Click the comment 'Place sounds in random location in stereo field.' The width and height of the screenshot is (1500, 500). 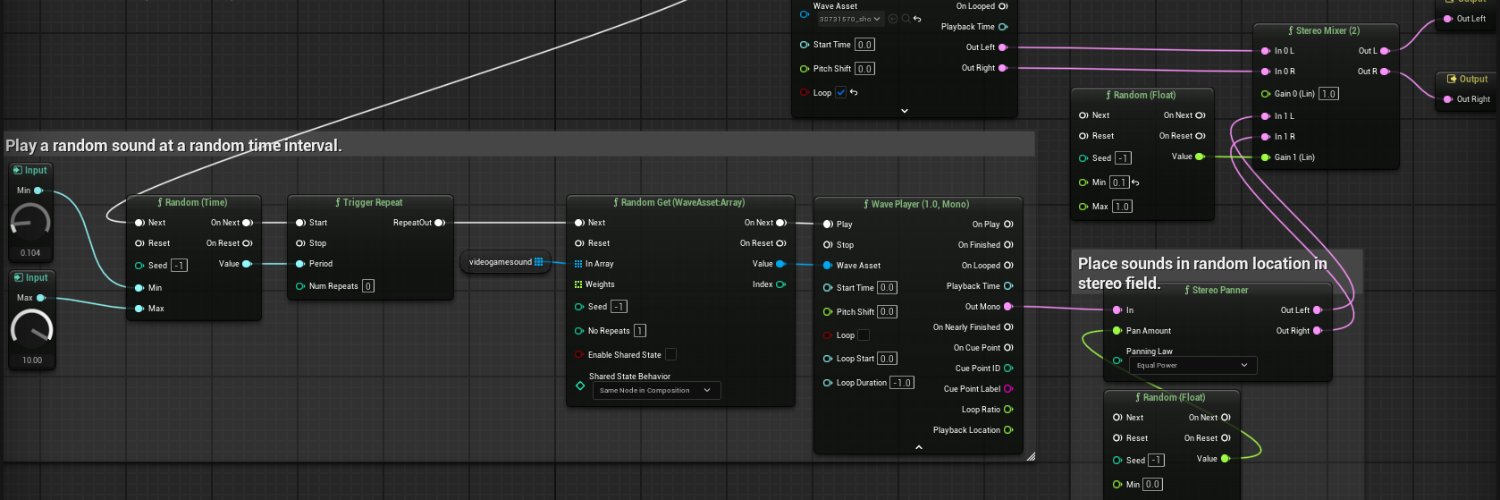point(1202,273)
